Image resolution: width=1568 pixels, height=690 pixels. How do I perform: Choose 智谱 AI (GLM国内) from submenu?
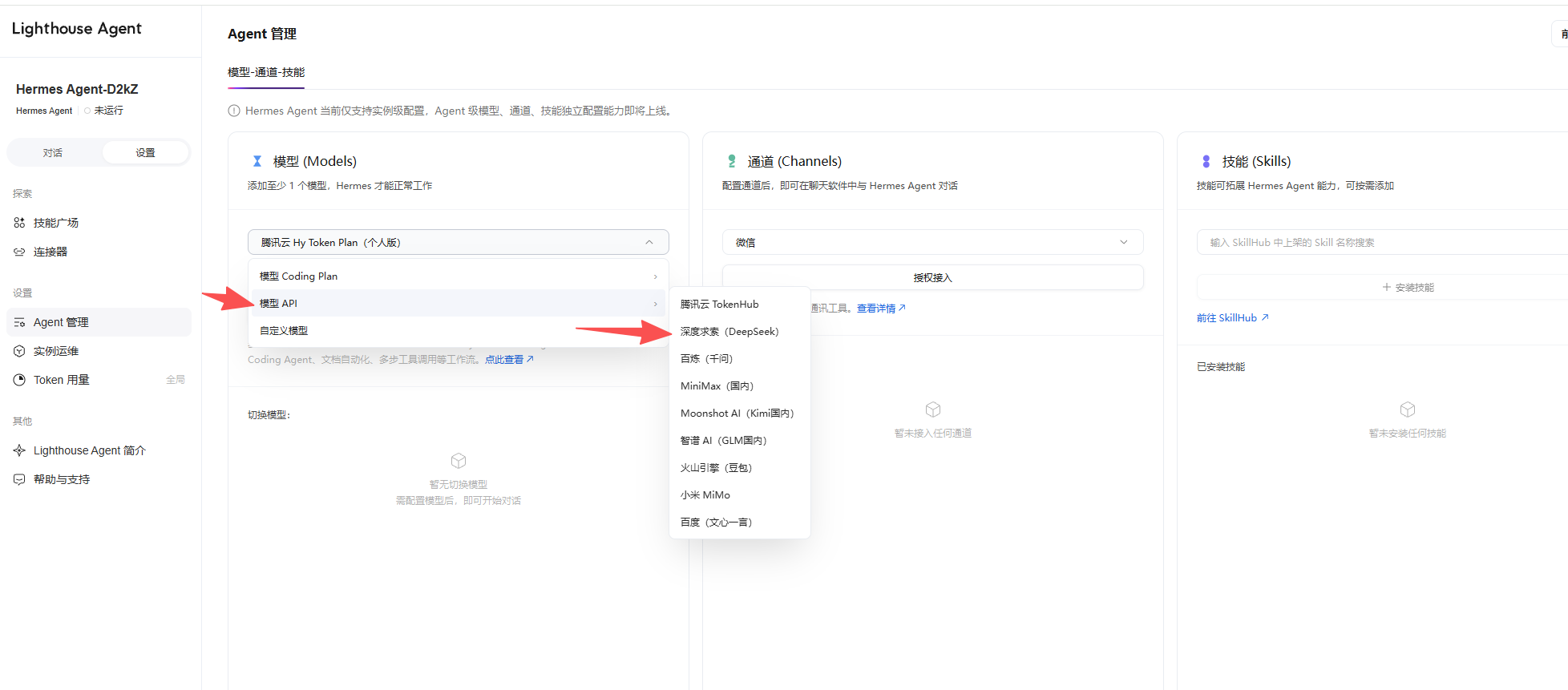point(740,440)
